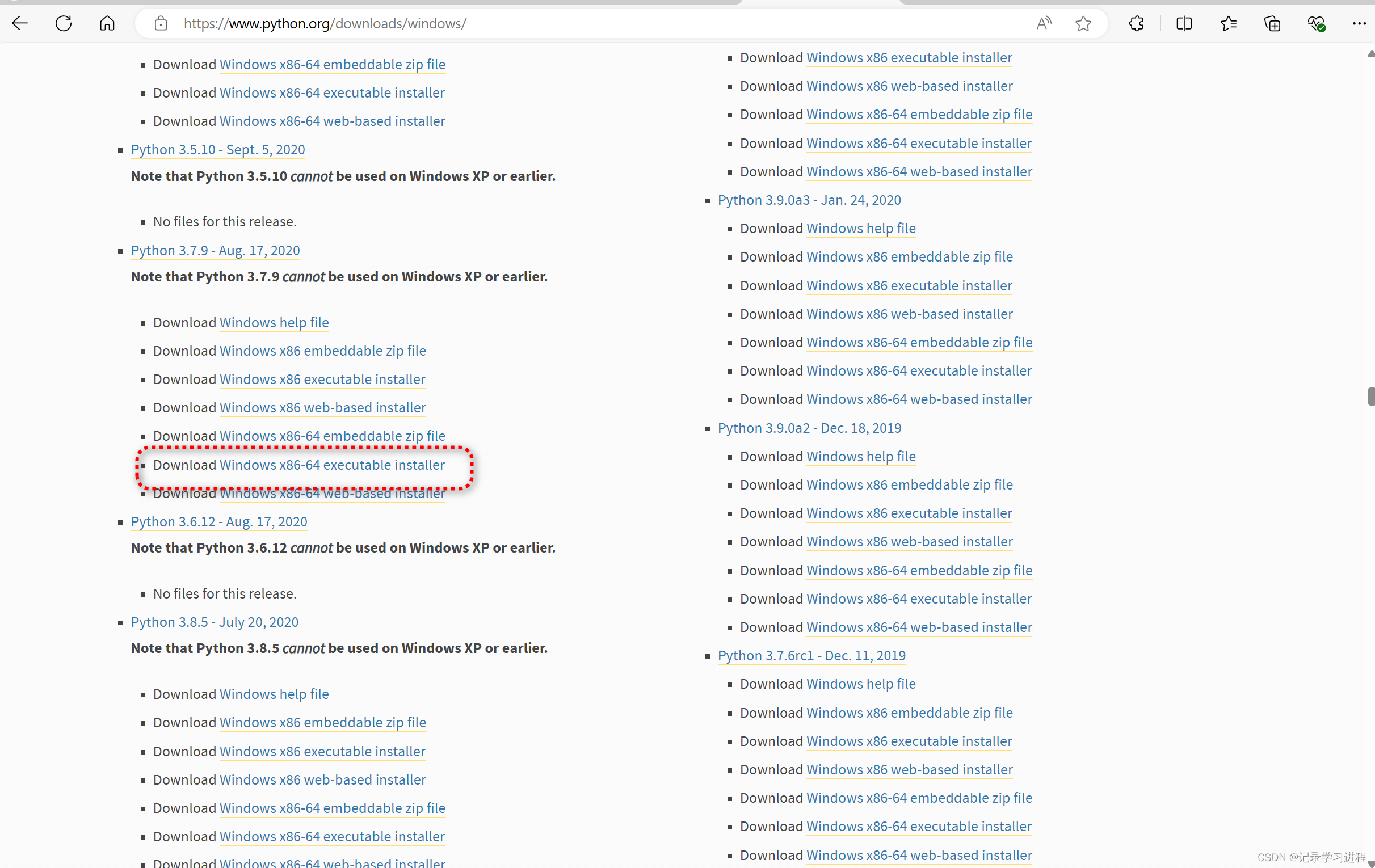Screen dimensions: 1375x868
Task: Open Python 3.9.0a3 - Jan. 24, 2020 link
Action: 809,200
